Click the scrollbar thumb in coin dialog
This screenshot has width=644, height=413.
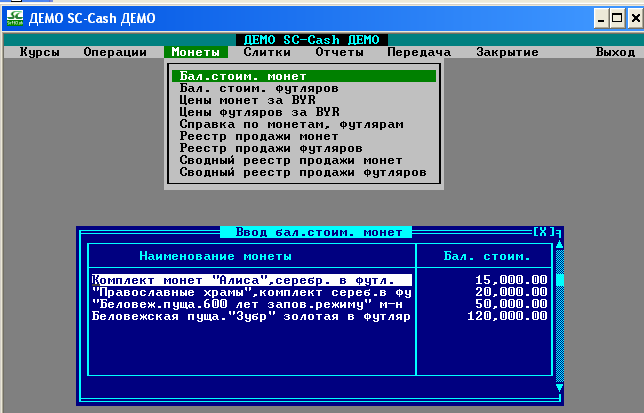(x=559, y=280)
